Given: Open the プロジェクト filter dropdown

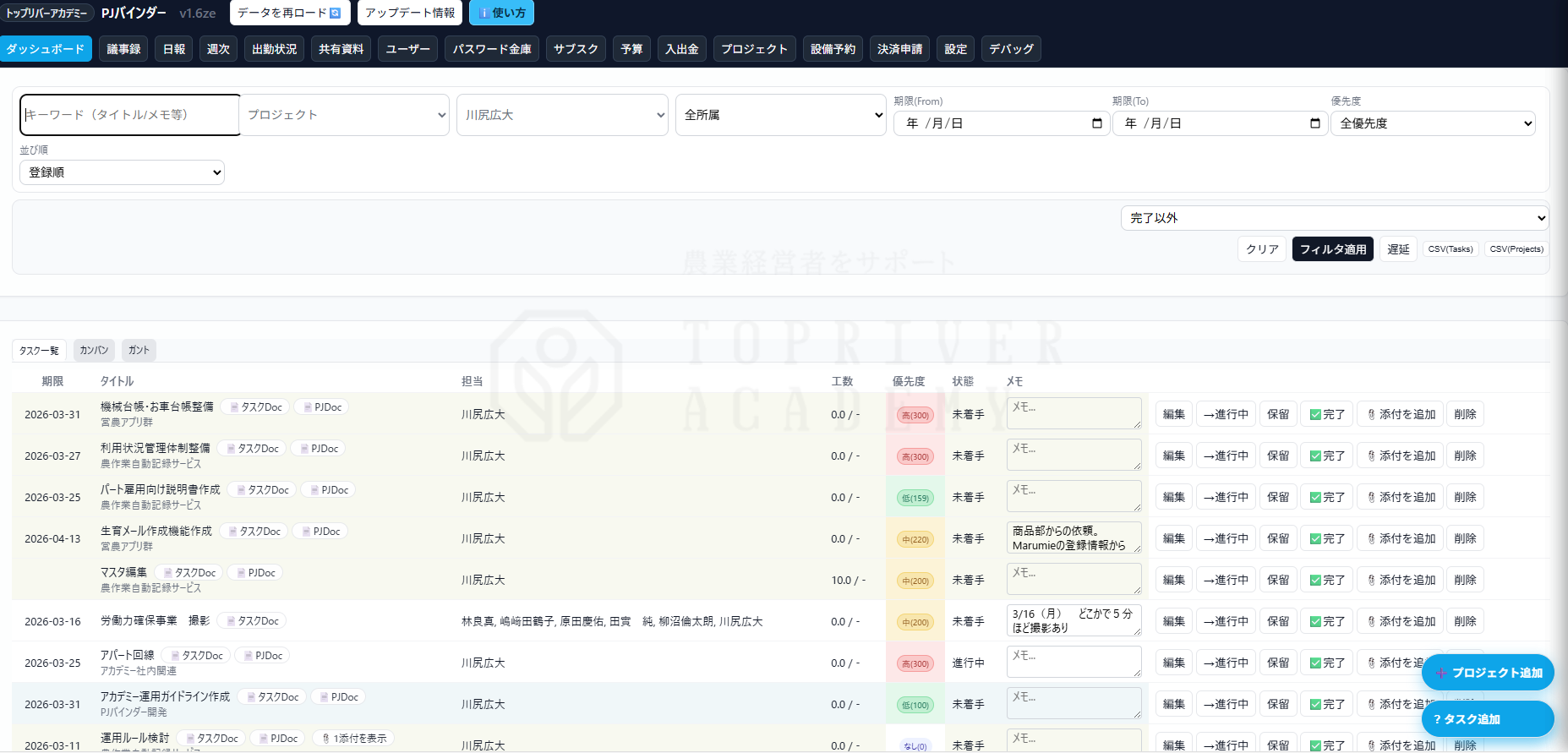Looking at the screenshot, I should [346, 115].
